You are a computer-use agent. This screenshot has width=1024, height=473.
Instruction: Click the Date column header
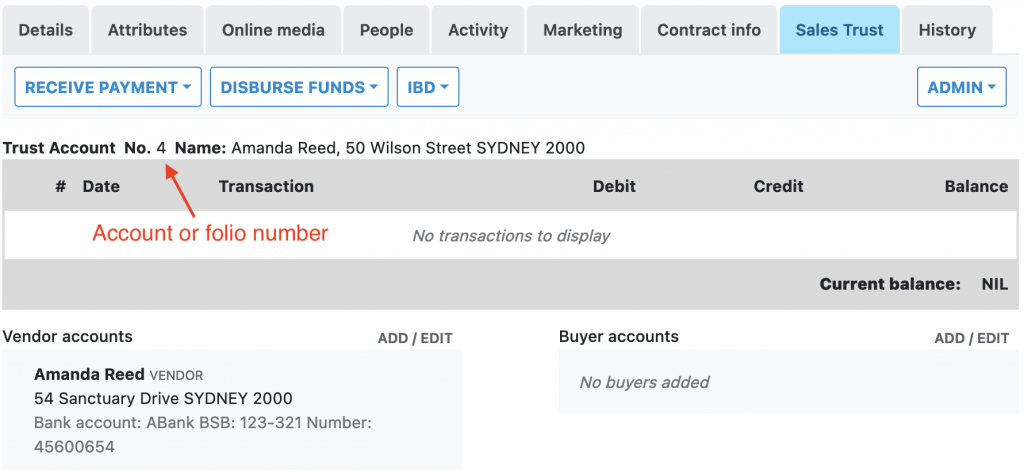101,186
